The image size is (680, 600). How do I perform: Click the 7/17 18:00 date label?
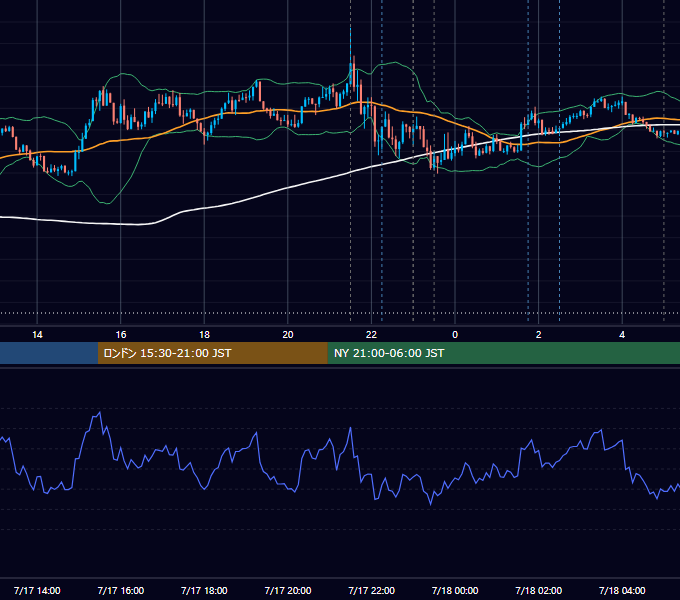click(204, 590)
